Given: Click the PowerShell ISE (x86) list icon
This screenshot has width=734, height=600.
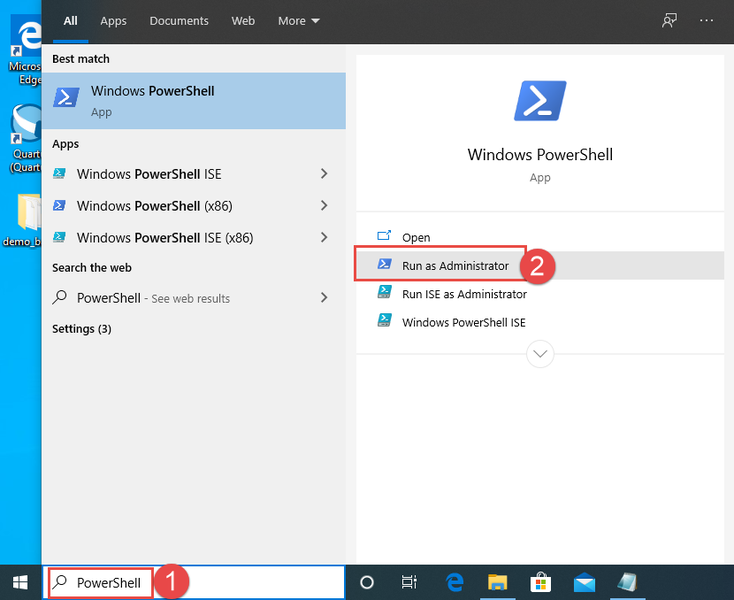Looking at the screenshot, I should 59,237.
